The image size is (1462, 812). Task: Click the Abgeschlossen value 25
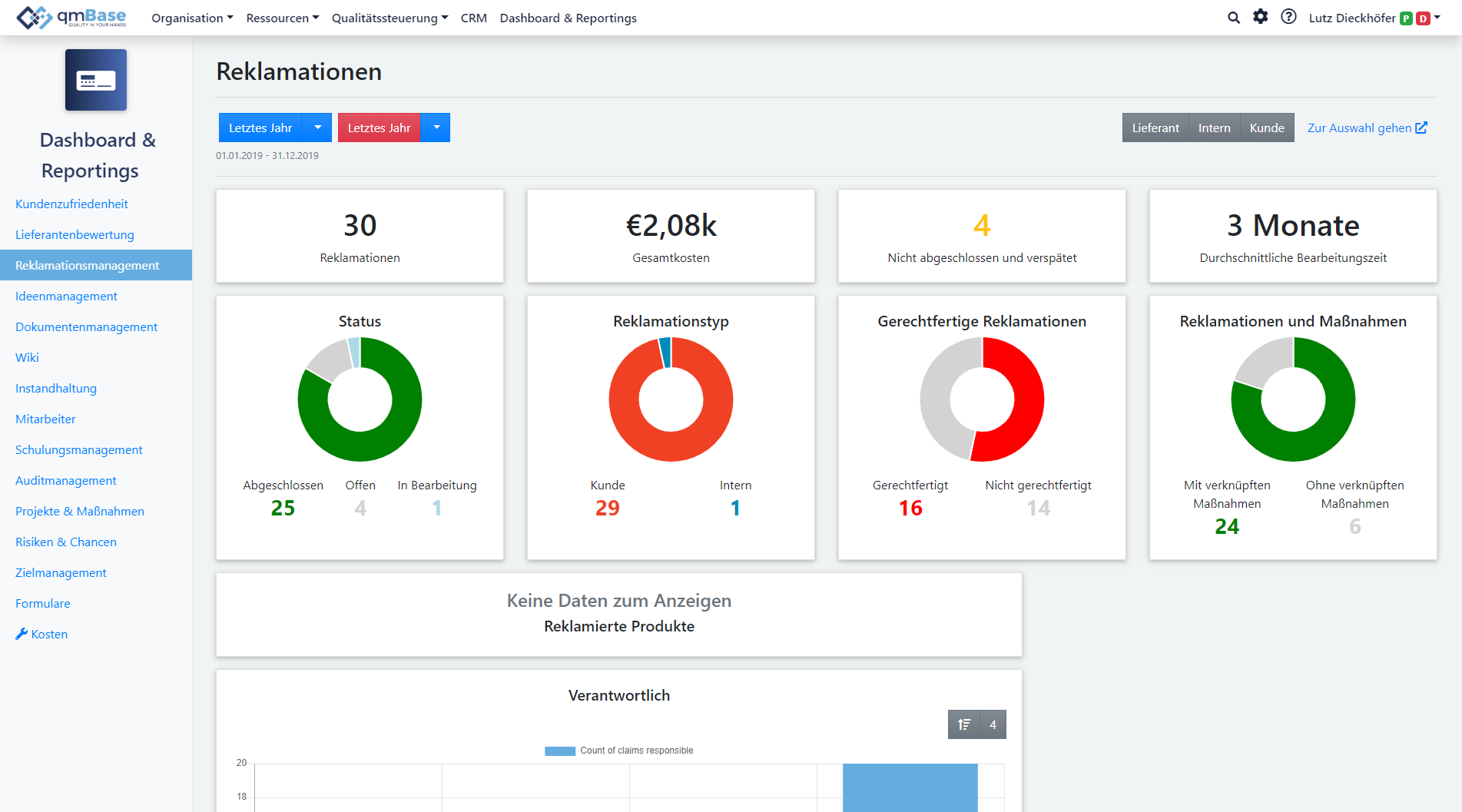[x=283, y=508]
